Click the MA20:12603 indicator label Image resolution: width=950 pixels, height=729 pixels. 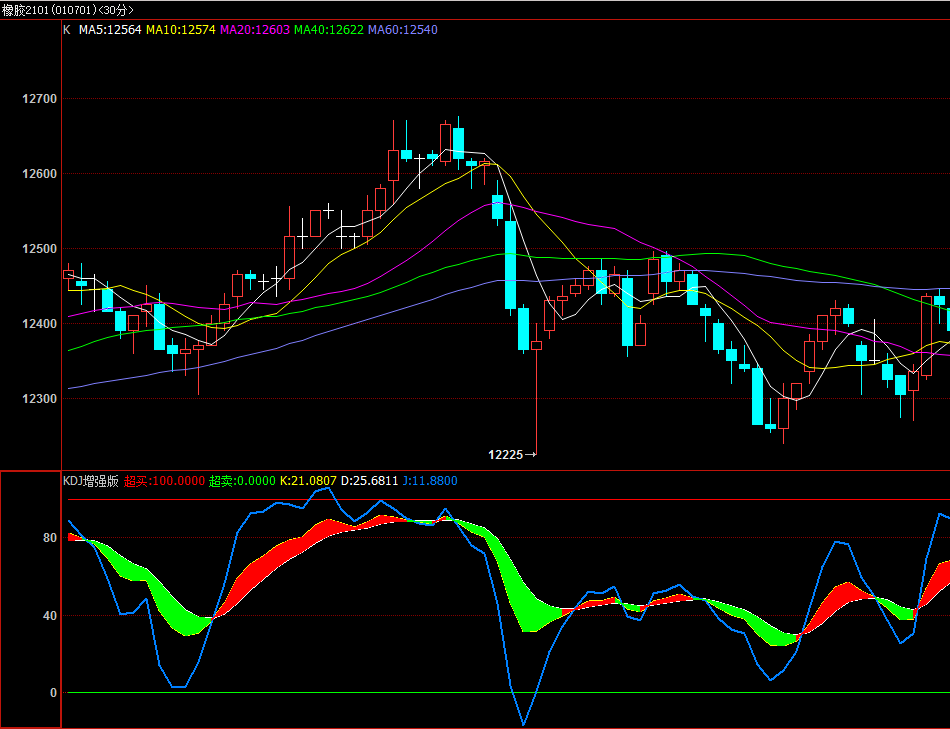click(x=255, y=30)
